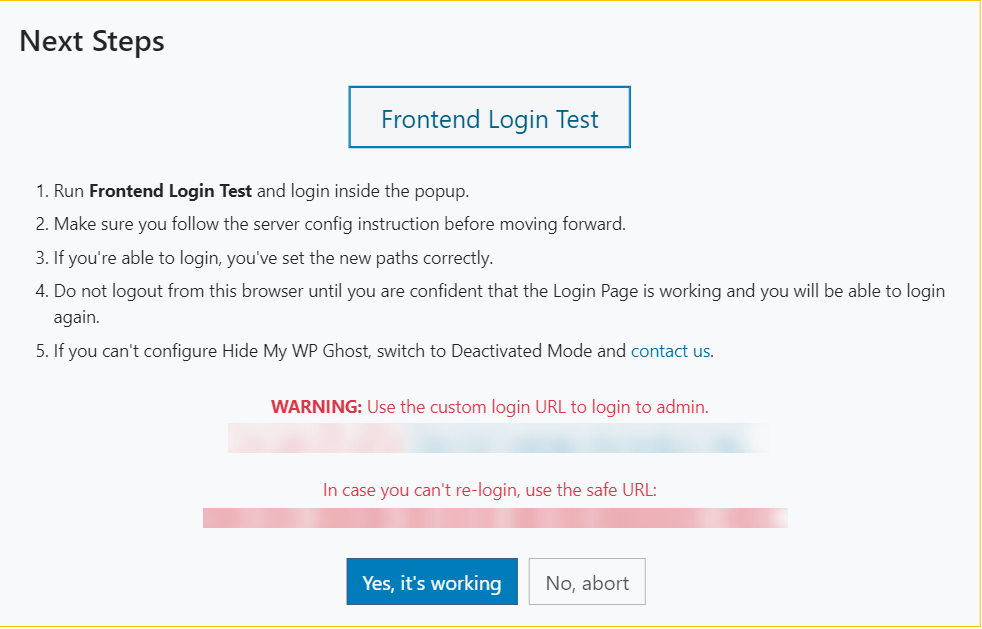Image resolution: width=982 pixels, height=629 pixels.
Task: Open the "contact us" link
Action: [x=670, y=351]
